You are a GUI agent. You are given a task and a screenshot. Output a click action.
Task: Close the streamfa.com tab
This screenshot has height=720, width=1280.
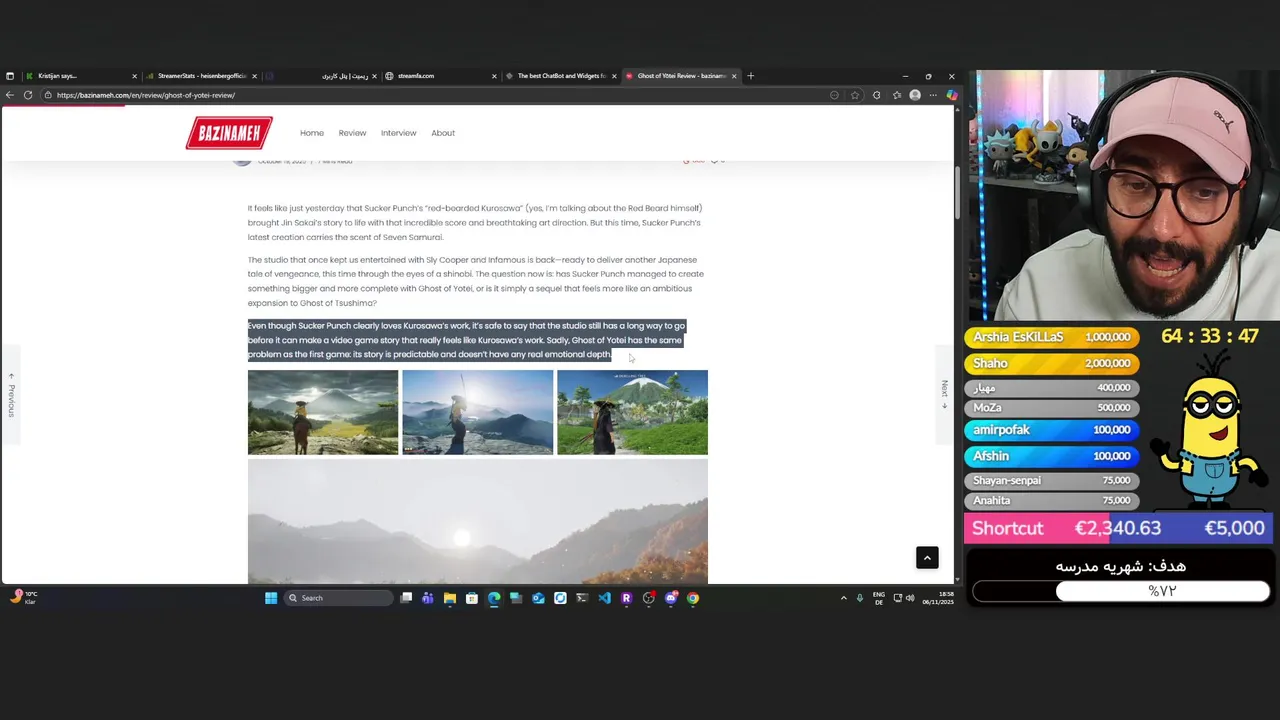494,76
